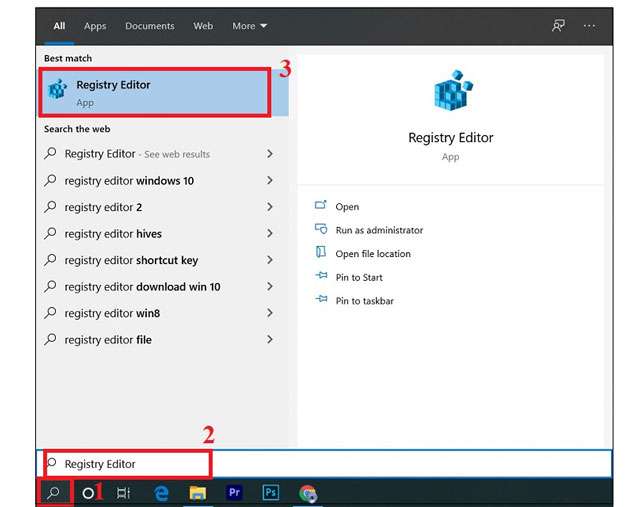Expand arrow for registry editor windows 10

coord(270,181)
